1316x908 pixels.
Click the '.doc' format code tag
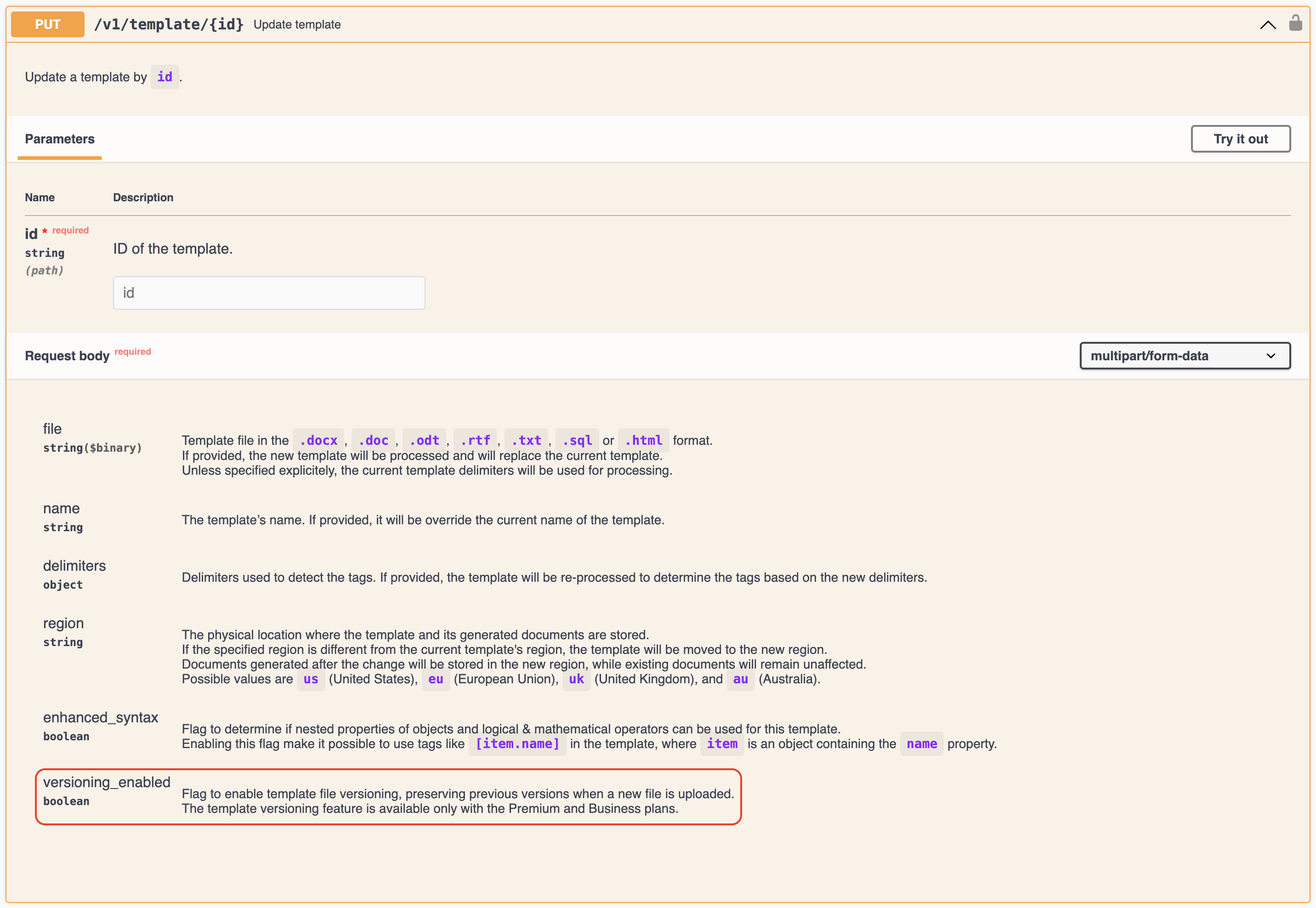point(373,440)
